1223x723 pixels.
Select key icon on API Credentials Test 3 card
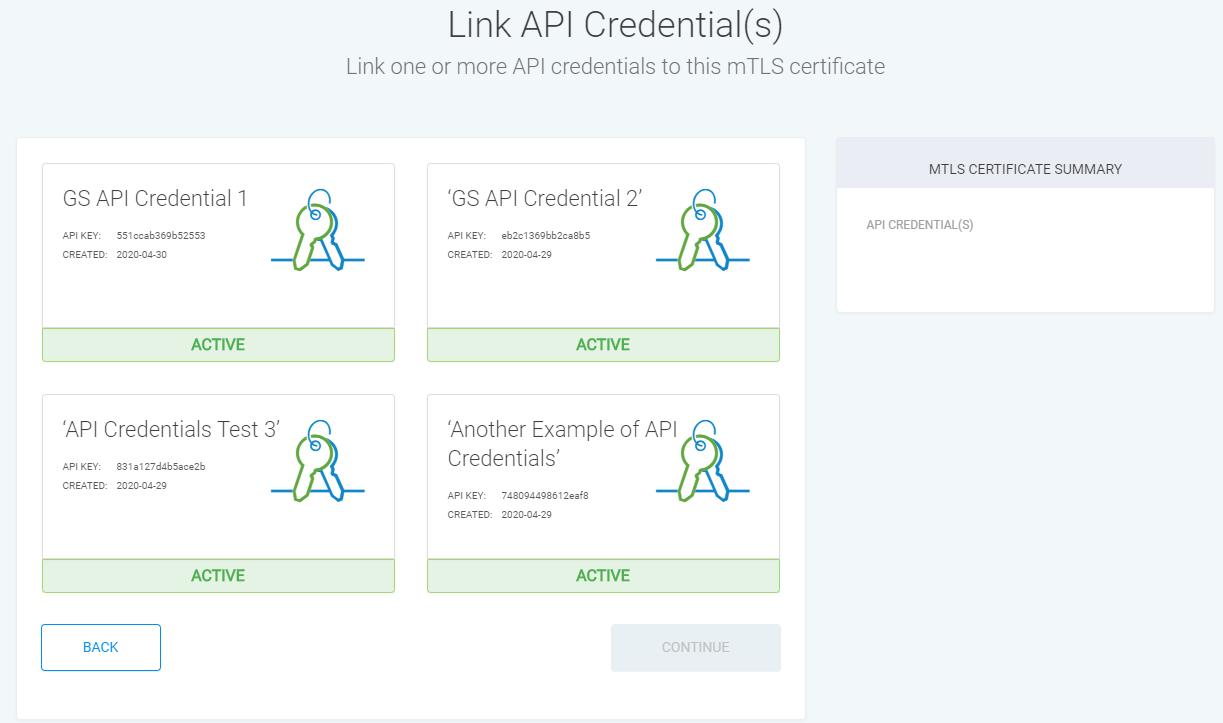click(x=317, y=462)
